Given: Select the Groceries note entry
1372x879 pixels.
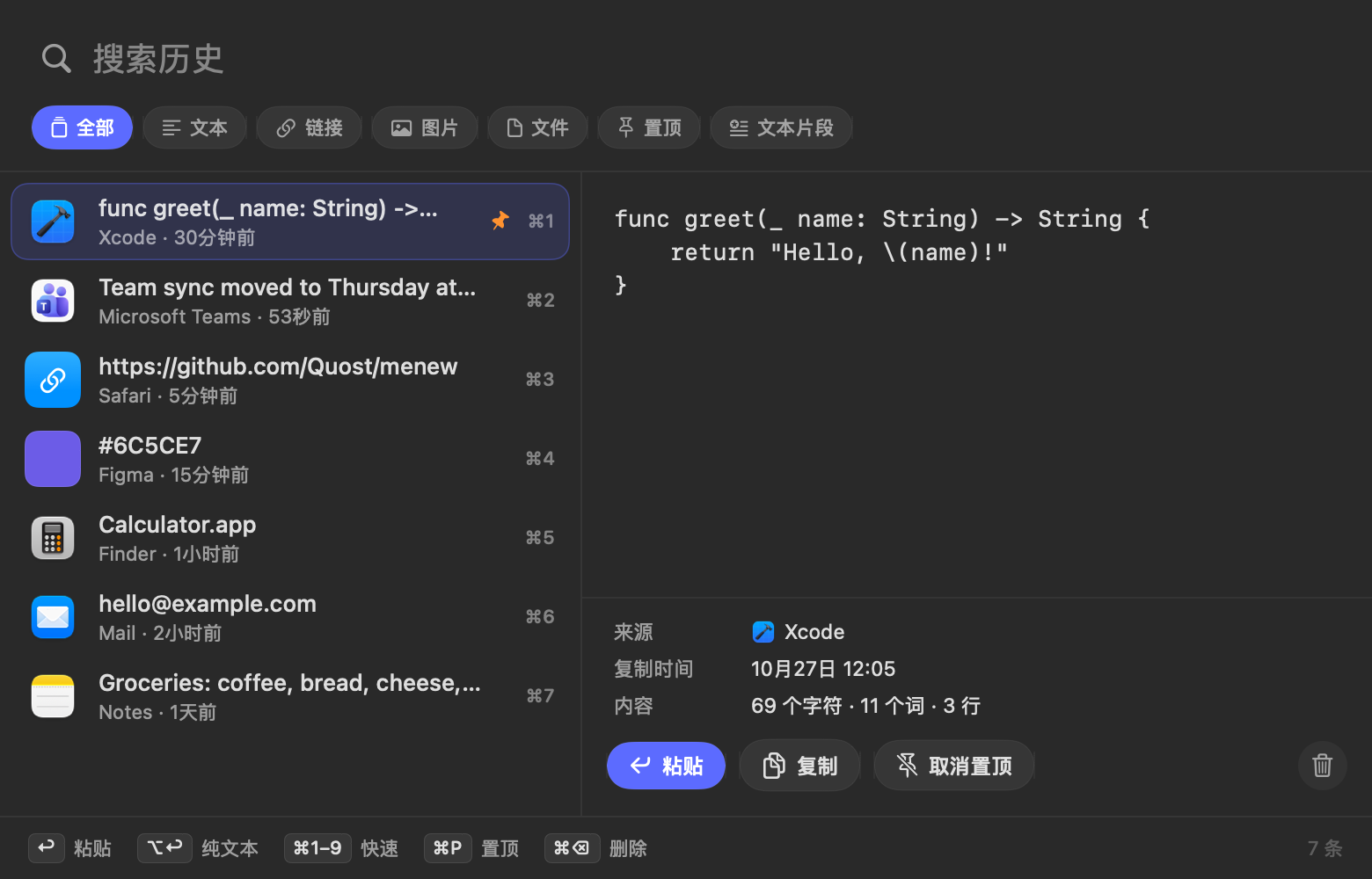Looking at the screenshot, I should 290,696.
